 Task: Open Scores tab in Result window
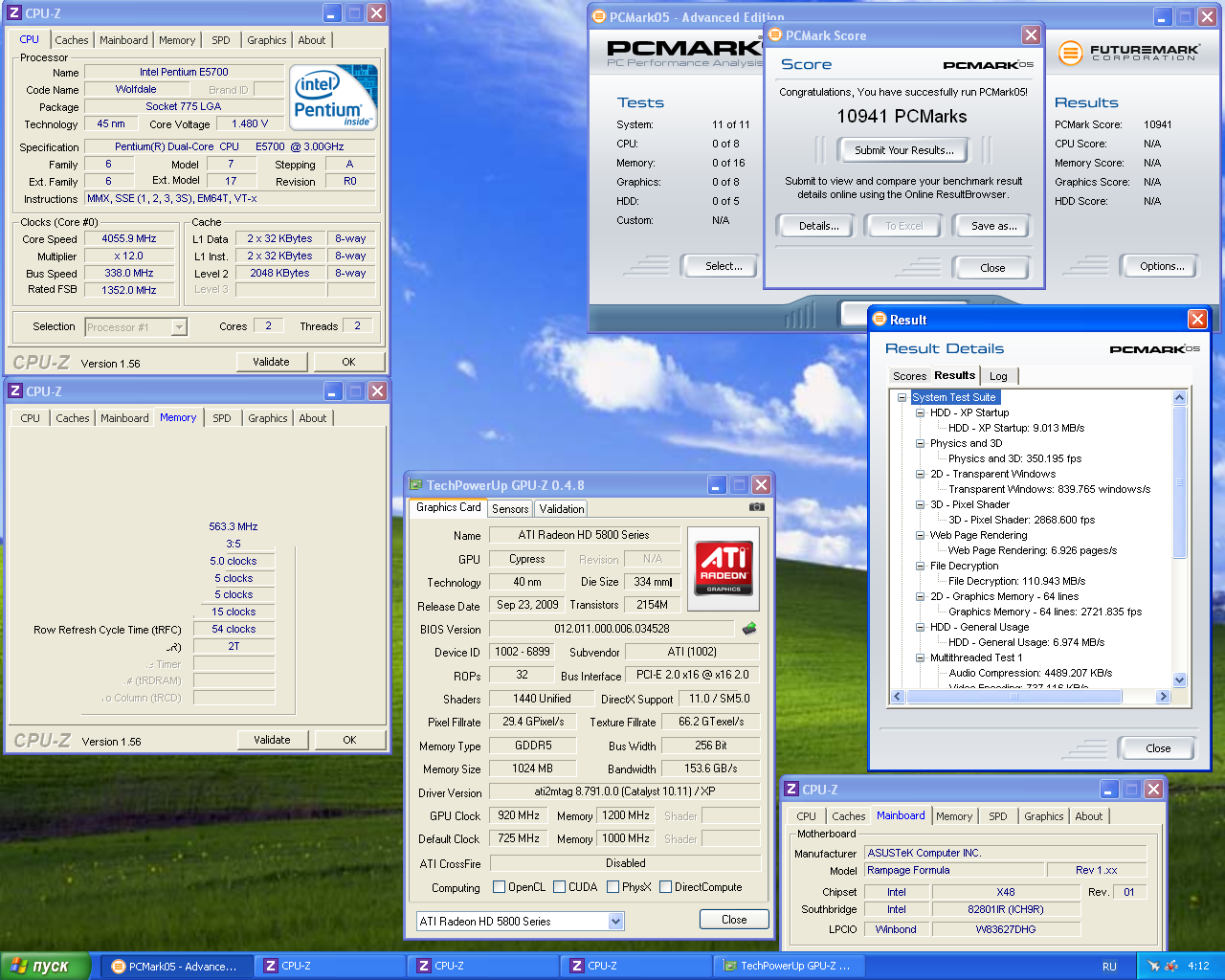pos(909,376)
